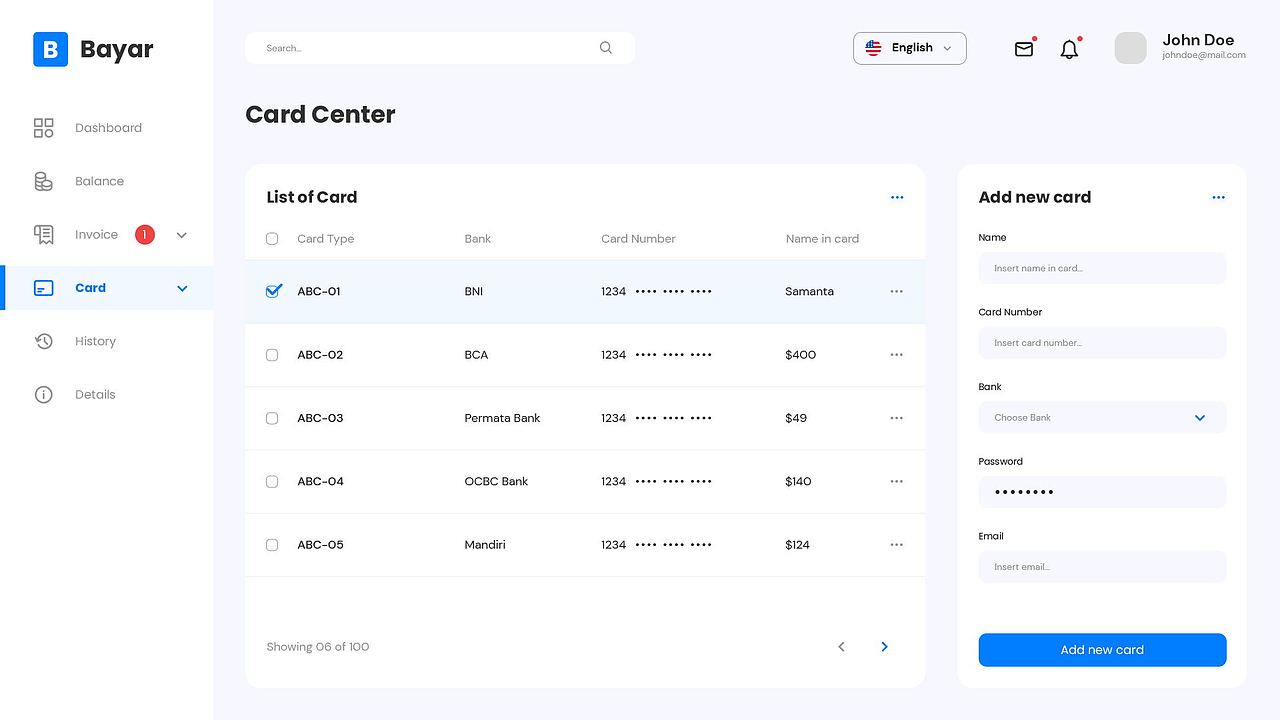Screen dimensions: 1280x720
Task: Navigate to History in the sidebar
Action: [95, 341]
